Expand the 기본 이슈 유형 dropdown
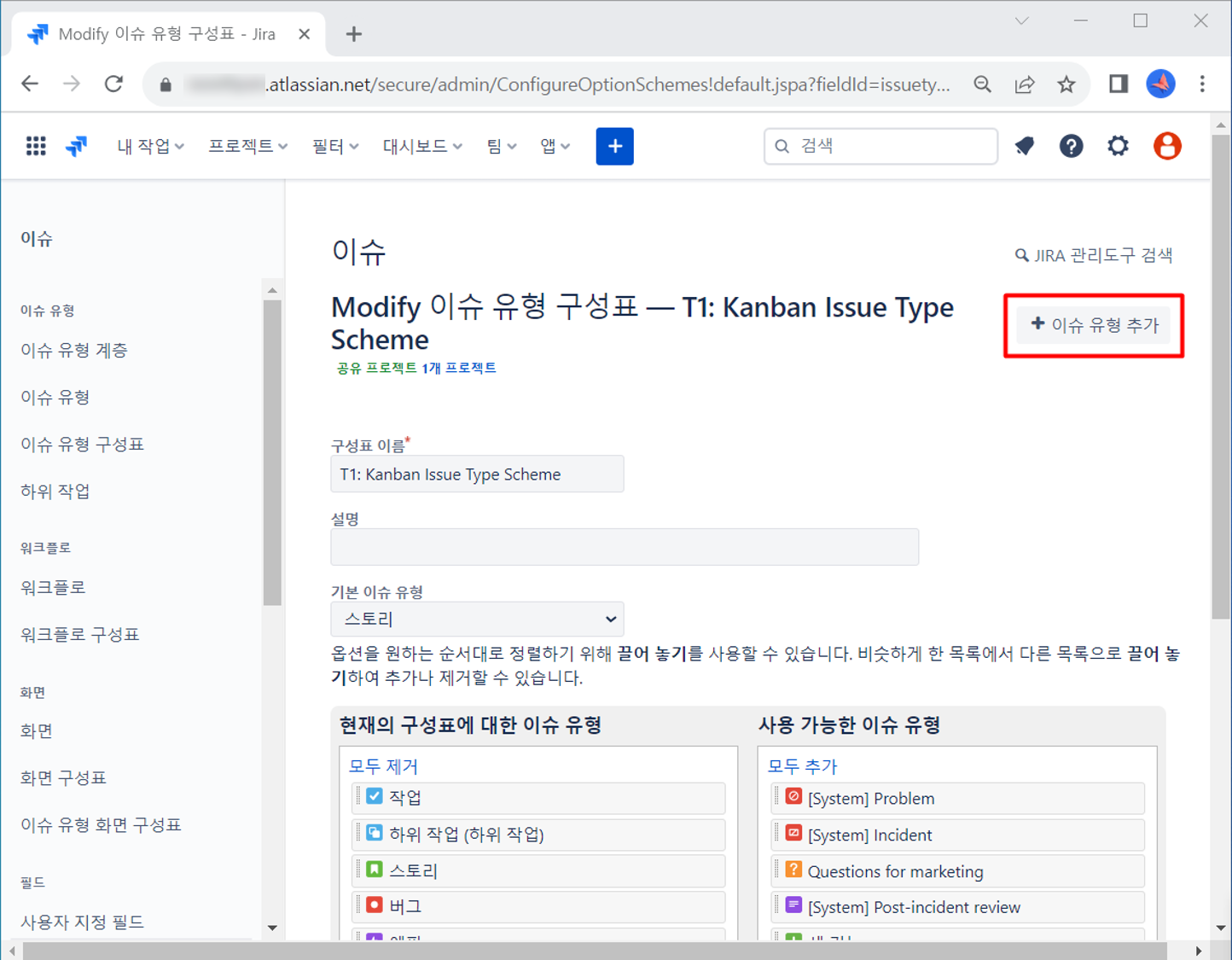This screenshot has height=960, width=1232. (x=477, y=619)
